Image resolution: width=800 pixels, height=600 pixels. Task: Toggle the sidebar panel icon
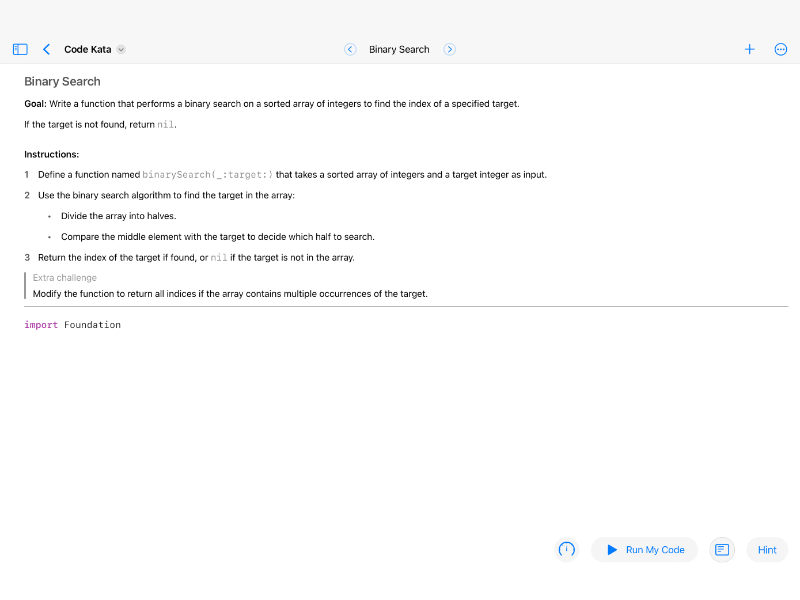point(20,49)
